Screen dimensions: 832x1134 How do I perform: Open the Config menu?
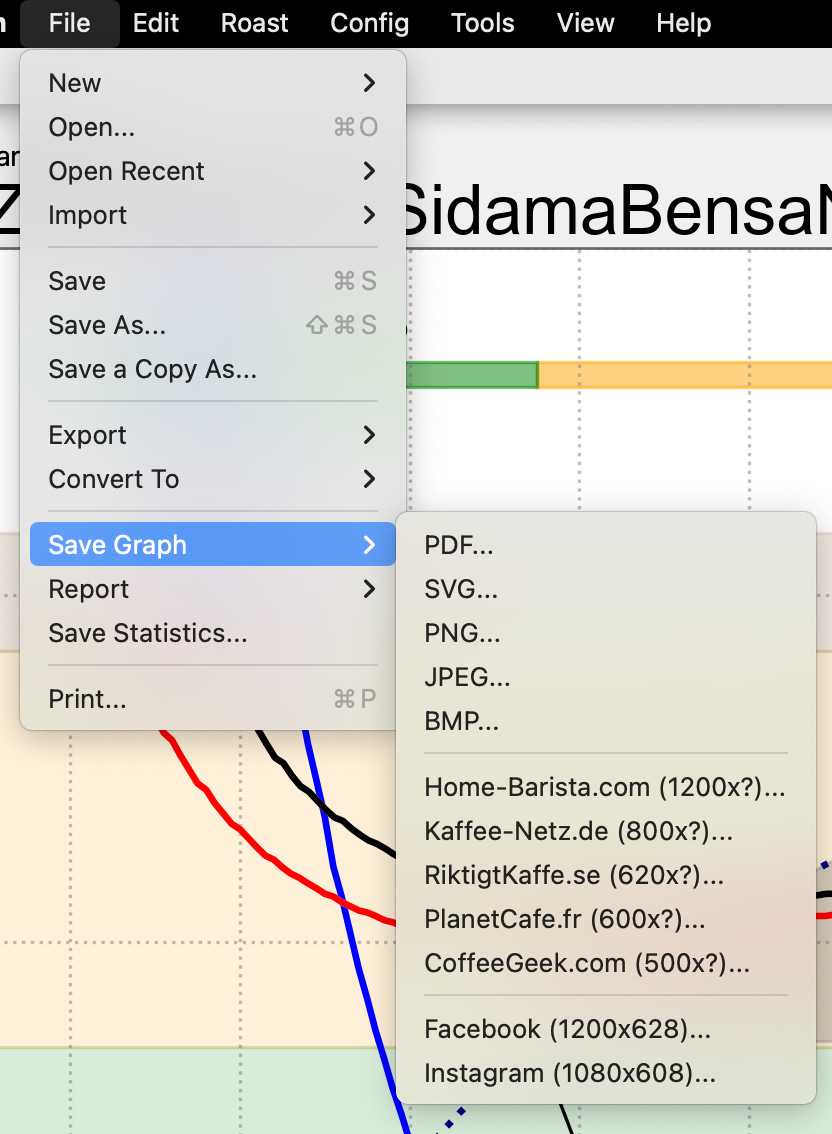pyautogui.click(x=369, y=23)
